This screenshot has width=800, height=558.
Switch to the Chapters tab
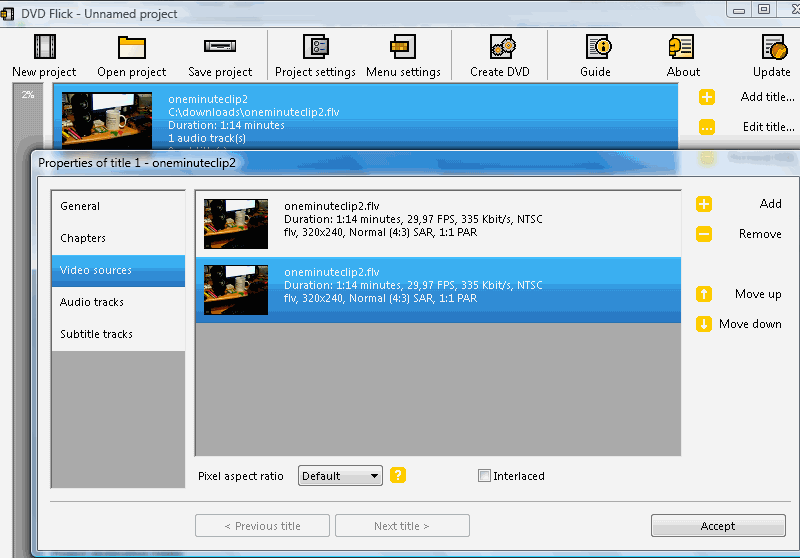click(x=118, y=239)
